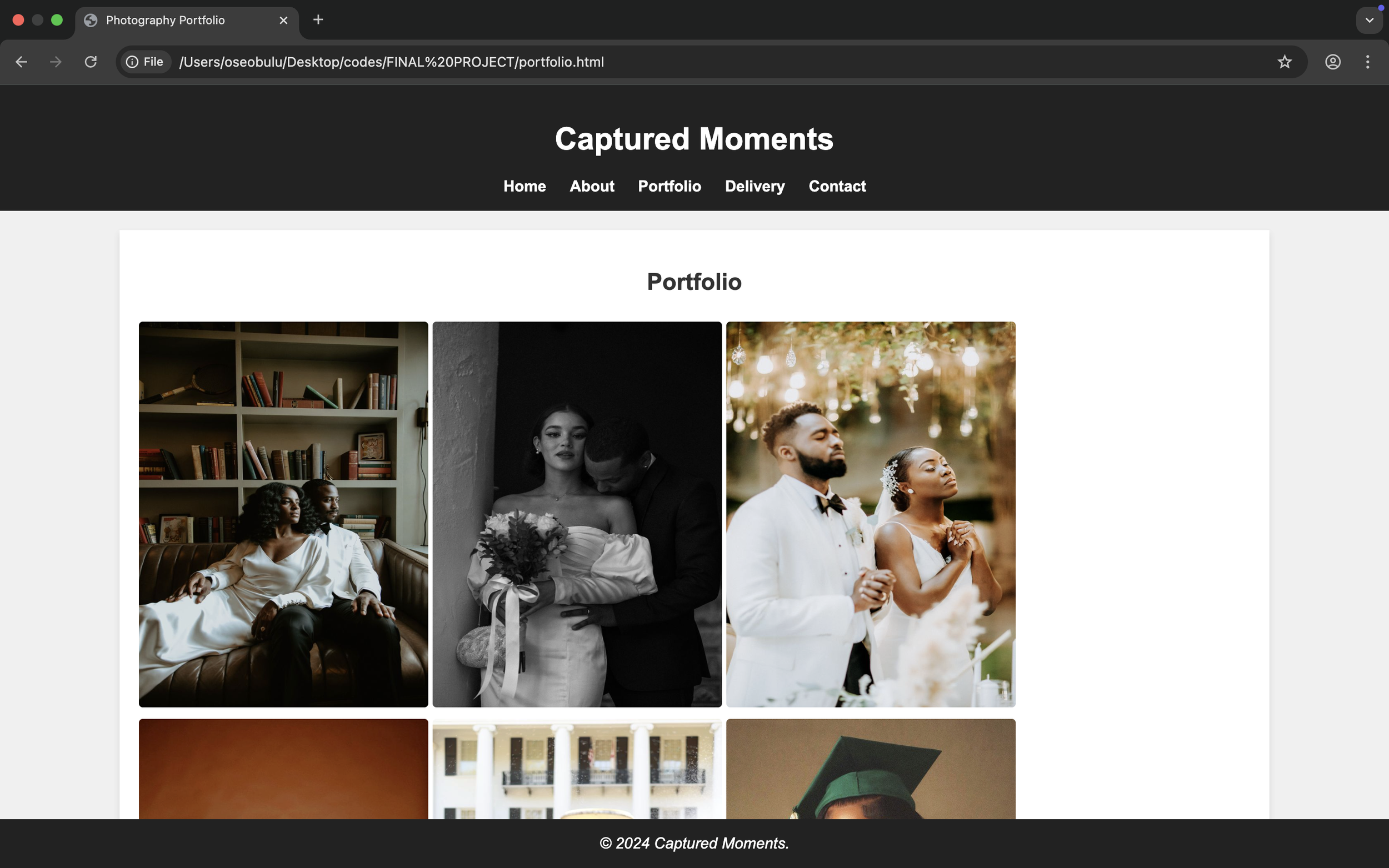The width and height of the screenshot is (1389, 868).
Task: Open the couple on leather couch photo
Action: coord(283,514)
